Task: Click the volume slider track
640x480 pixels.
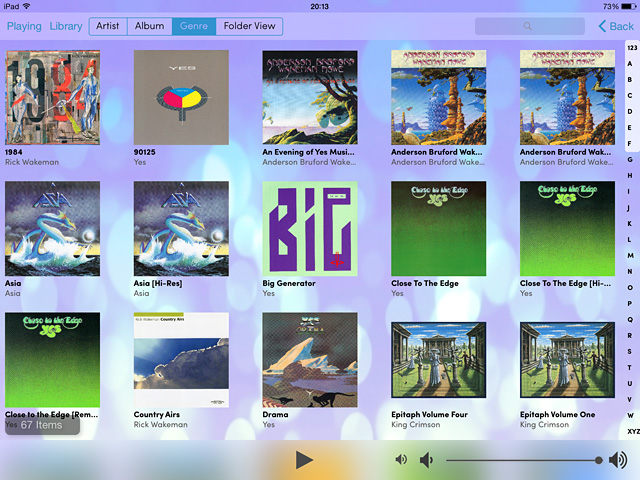Action: 520,459
